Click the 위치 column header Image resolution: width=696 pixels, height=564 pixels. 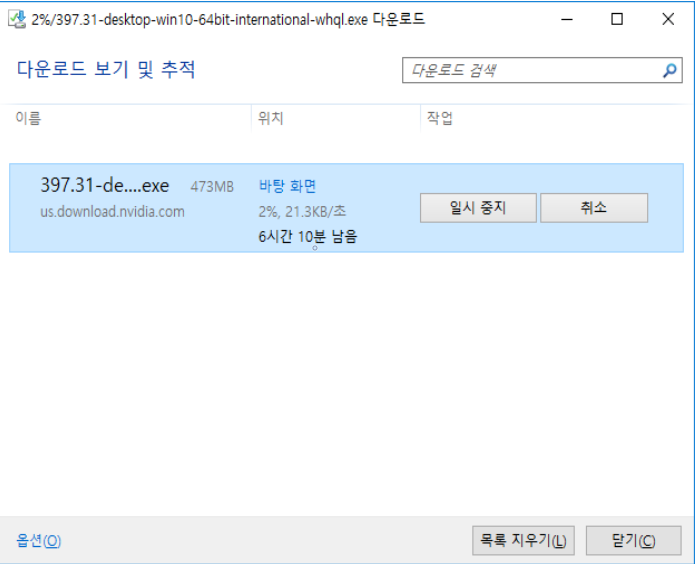270,118
